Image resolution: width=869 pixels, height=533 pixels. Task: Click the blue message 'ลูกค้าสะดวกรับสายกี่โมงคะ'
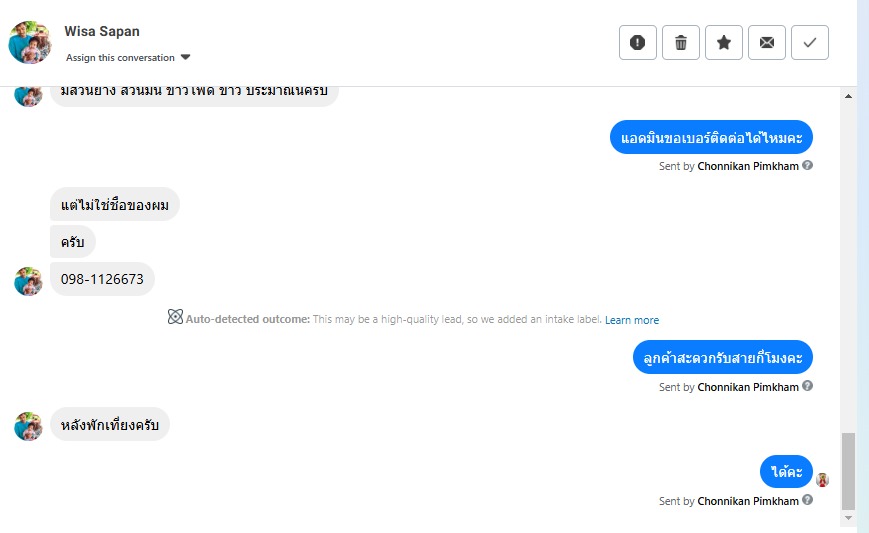[722, 357]
